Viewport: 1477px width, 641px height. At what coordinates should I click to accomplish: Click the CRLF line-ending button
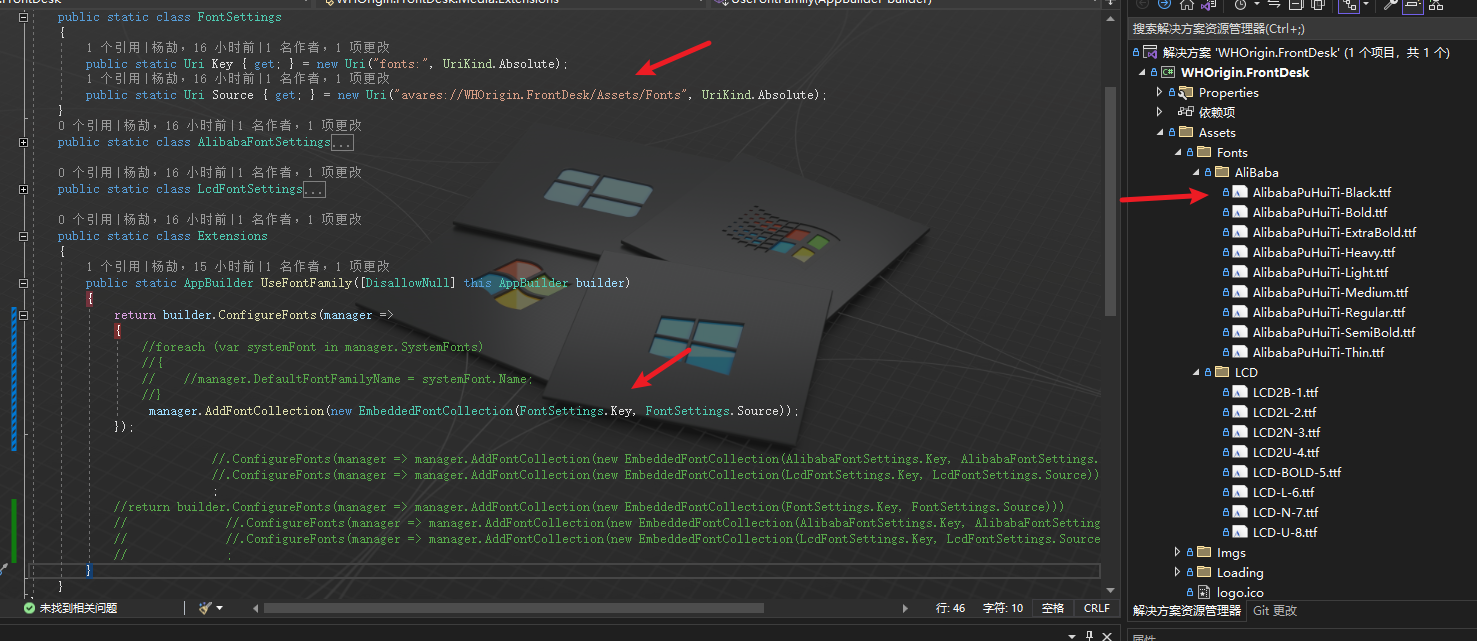coord(1096,607)
